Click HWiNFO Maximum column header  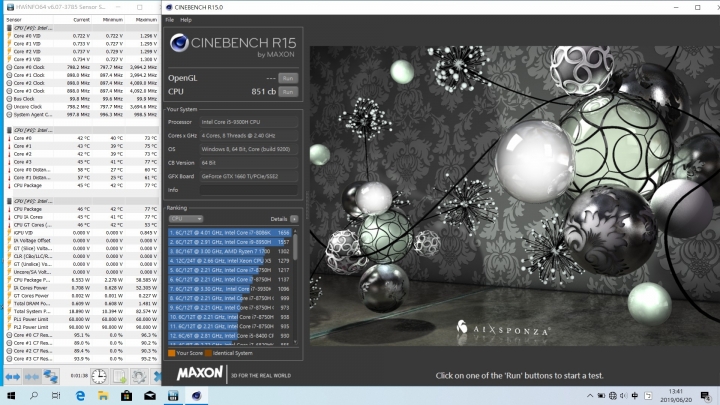click(x=142, y=20)
